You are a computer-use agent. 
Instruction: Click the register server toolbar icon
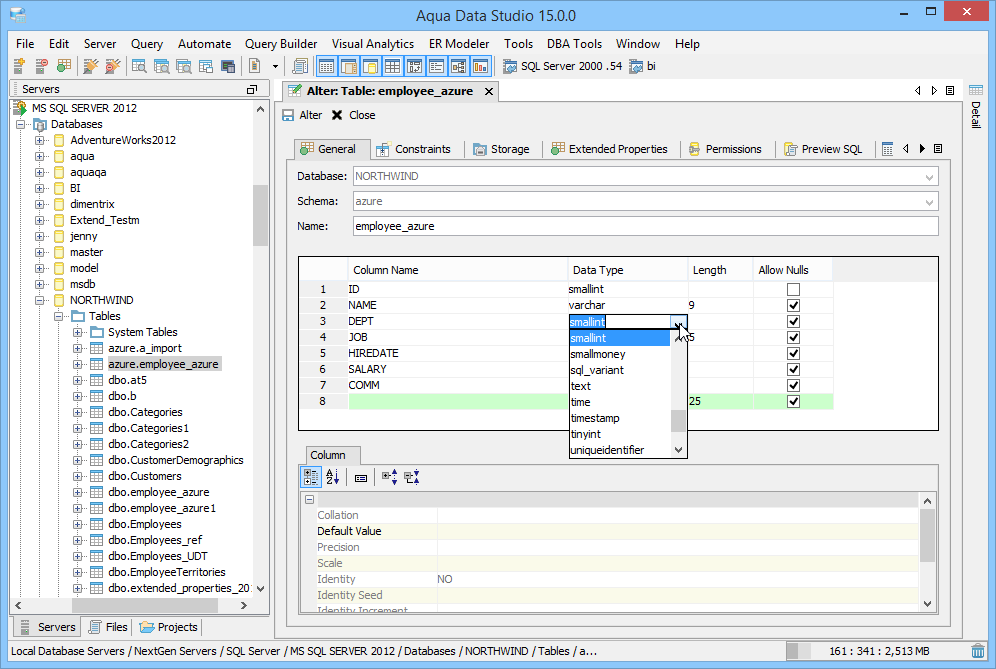19,65
